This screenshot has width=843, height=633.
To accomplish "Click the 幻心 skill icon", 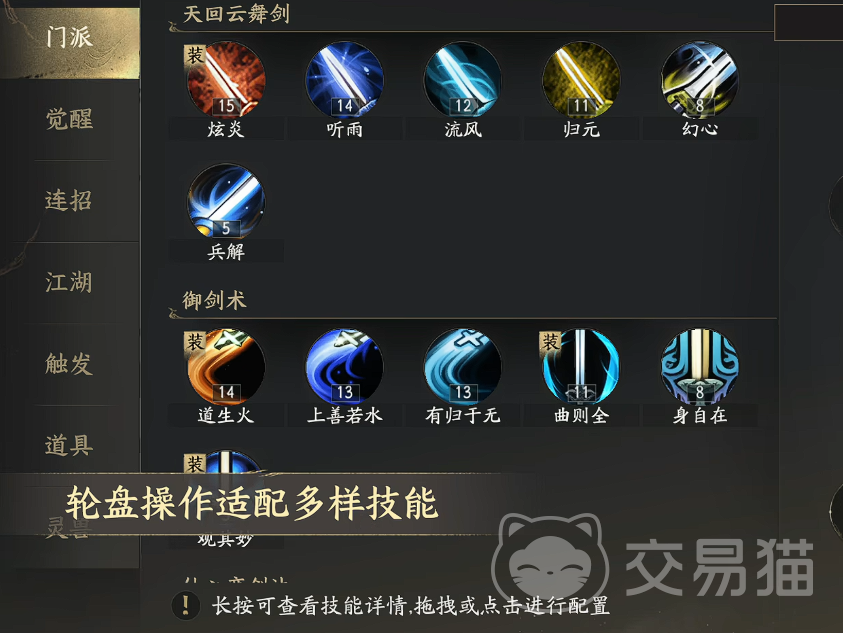I will coord(699,80).
